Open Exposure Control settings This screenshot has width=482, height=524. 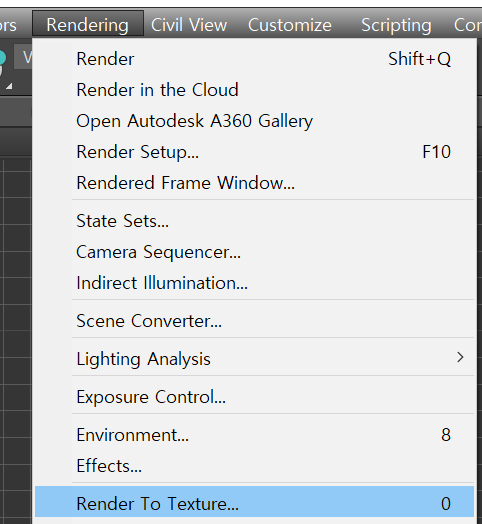pyautogui.click(x=254, y=397)
